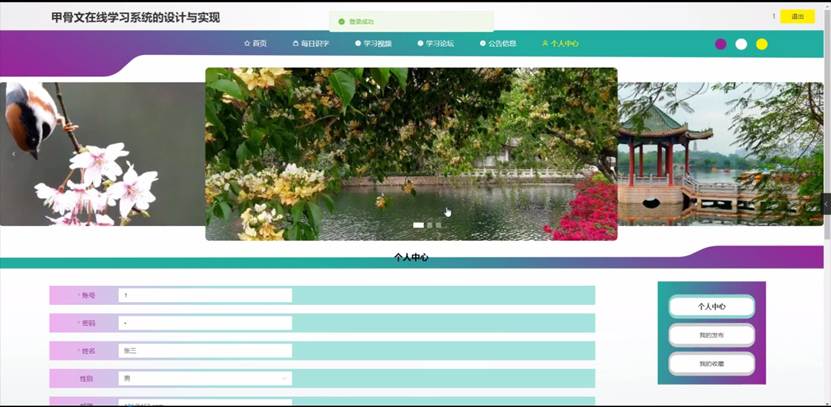Click the yellow 退出 logout button

tap(797, 16)
